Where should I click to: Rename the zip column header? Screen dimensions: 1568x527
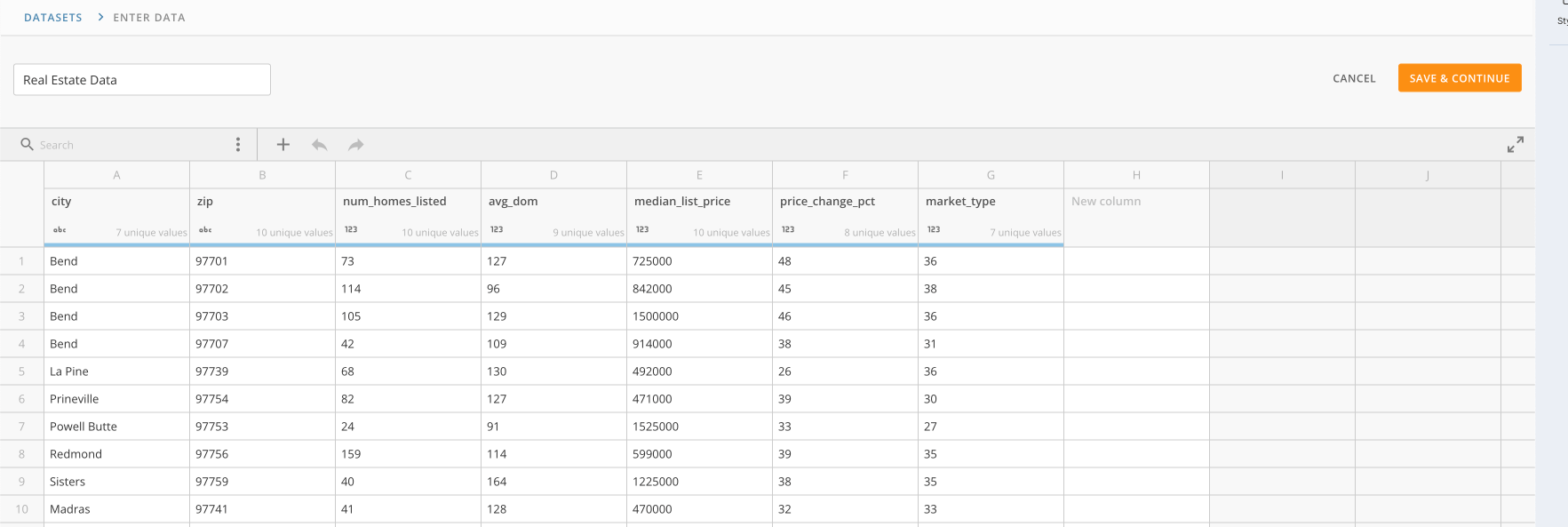[x=205, y=202]
